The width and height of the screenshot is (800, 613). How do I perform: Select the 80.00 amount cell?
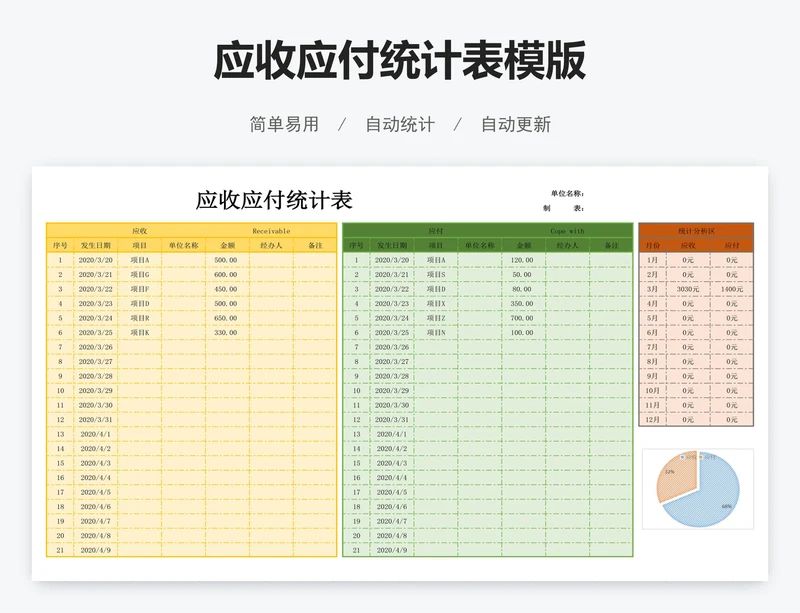(522, 289)
